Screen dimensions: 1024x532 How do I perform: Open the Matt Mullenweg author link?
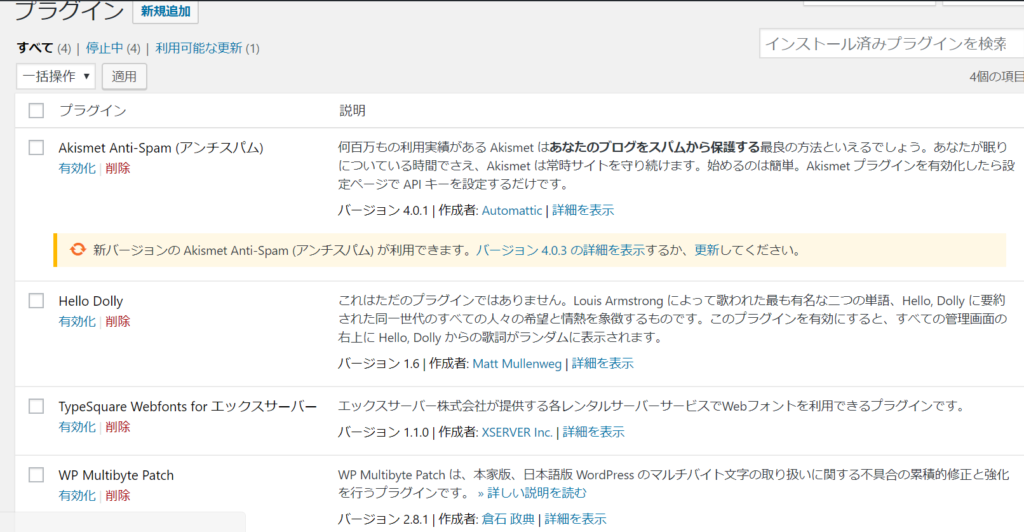click(517, 364)
